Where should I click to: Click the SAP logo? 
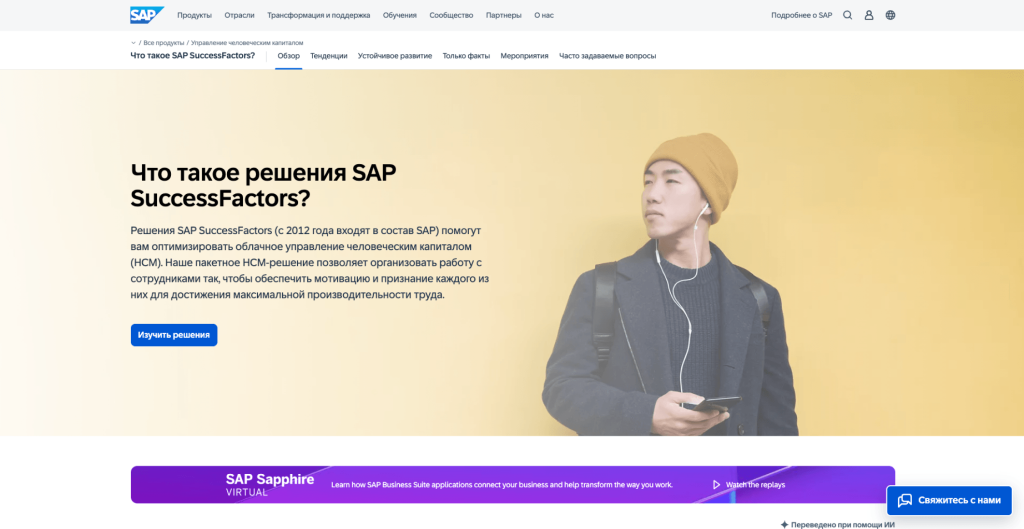coord(146,15)
